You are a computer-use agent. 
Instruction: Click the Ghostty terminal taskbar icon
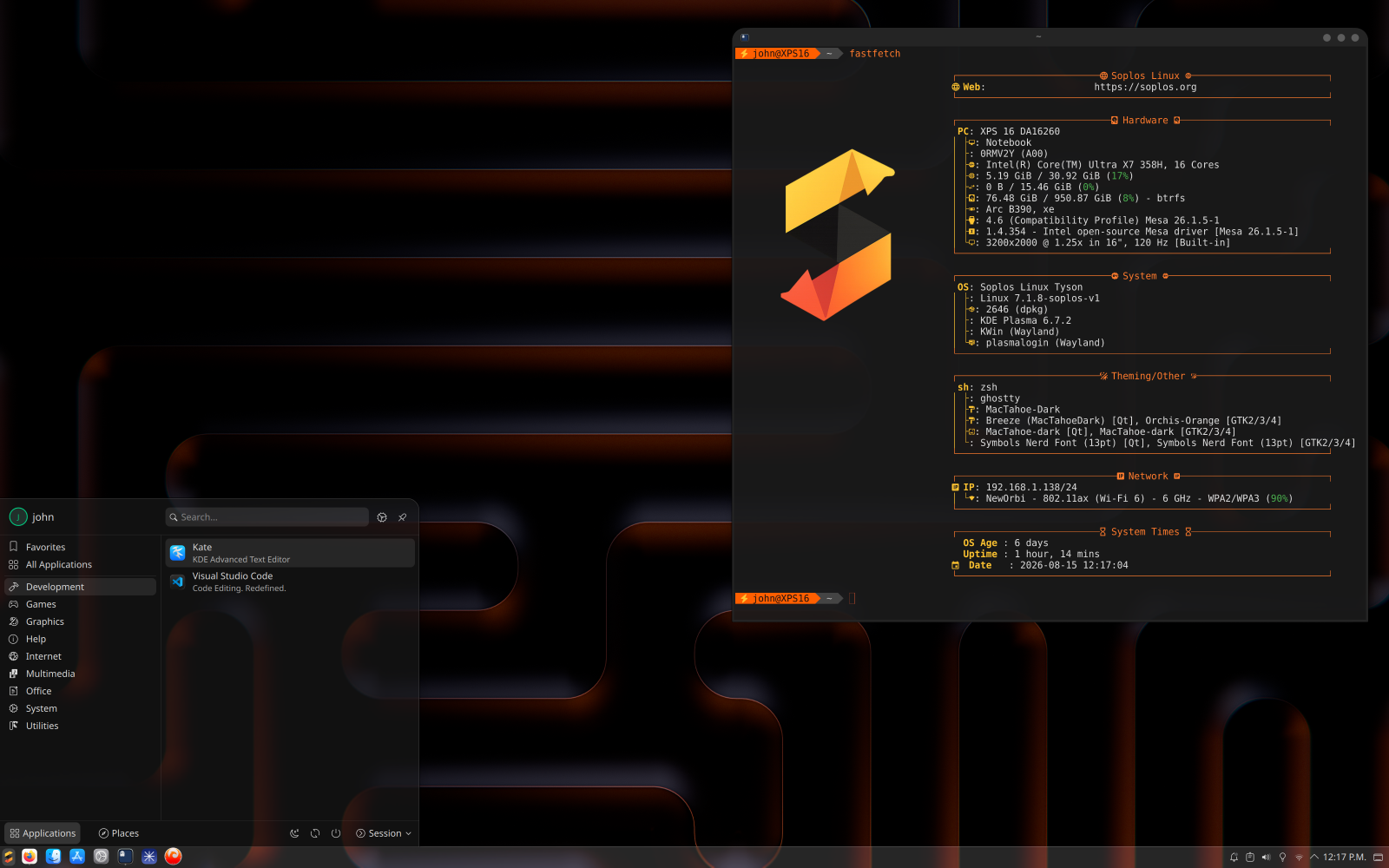(125, 857)
